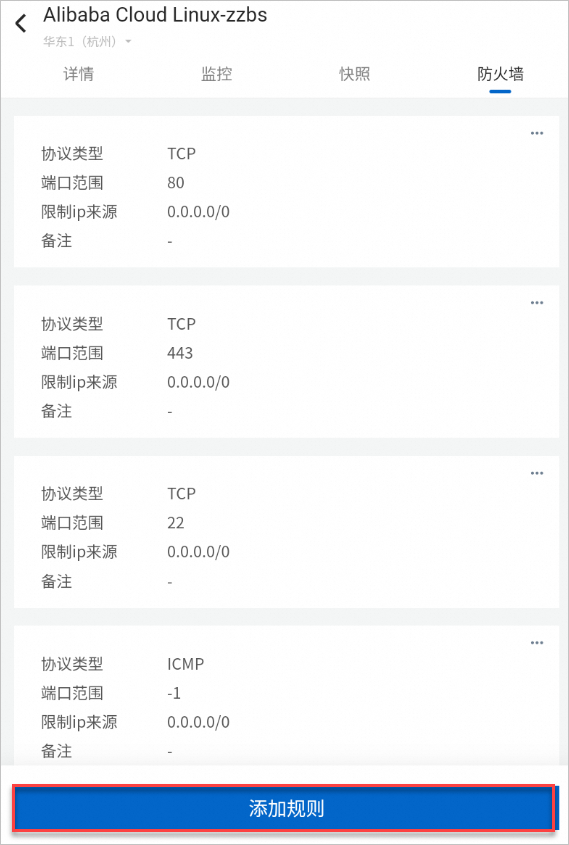This screenshot has height=845, width=569.
Task: Open more options for the port 22 rule
Action: [537, 473]
